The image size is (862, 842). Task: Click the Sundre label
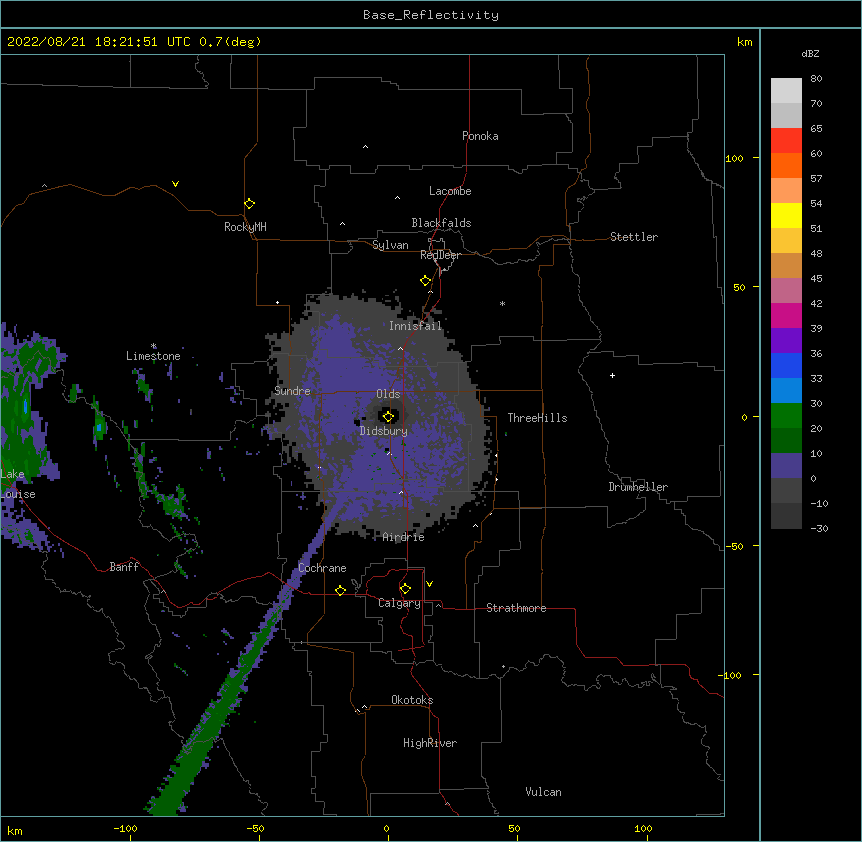(x=292, y=391)
